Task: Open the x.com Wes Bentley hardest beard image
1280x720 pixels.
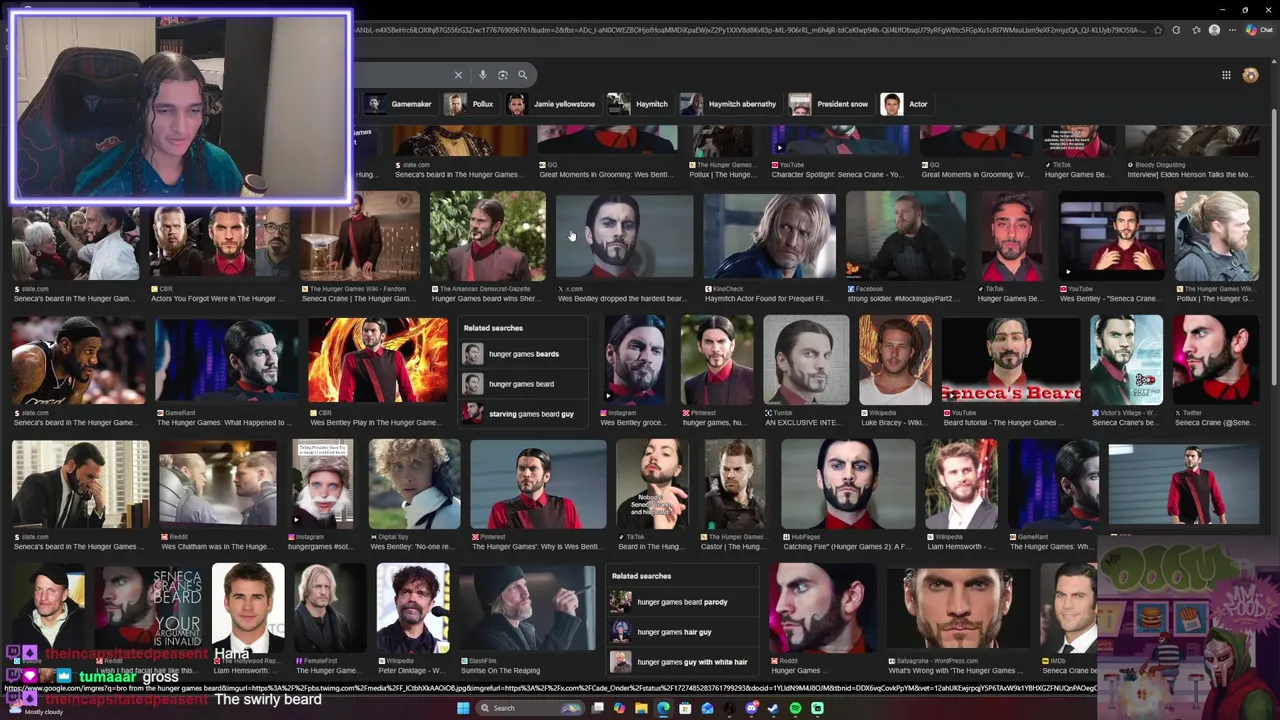Action: (624, 235)
